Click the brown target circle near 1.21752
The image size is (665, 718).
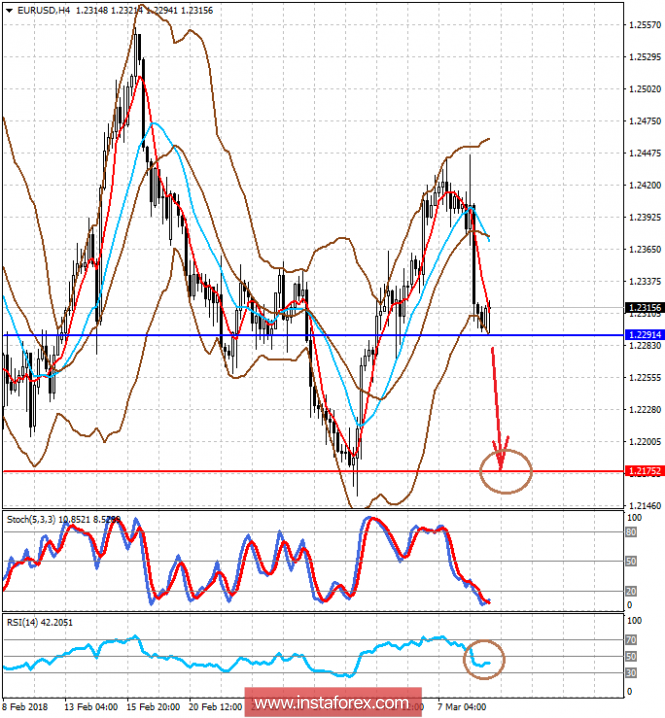505,470
